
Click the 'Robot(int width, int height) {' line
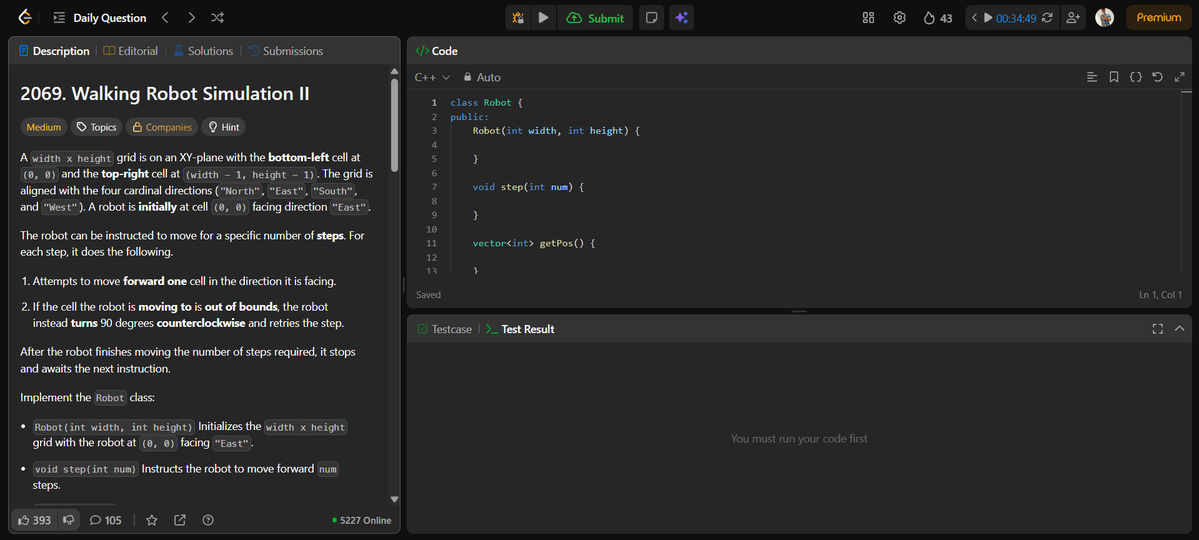pos(556,131)
